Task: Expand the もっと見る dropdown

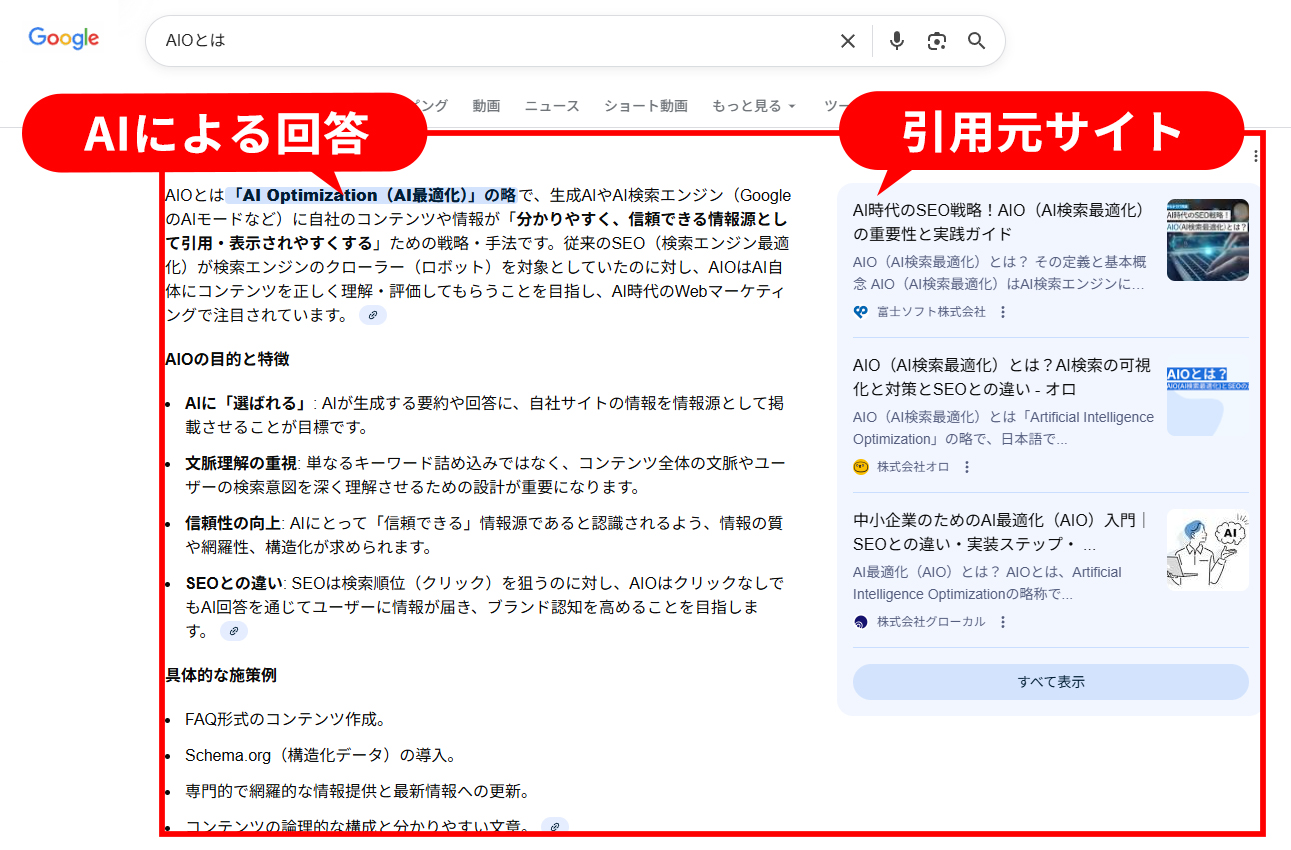Action: coord(753,106)
